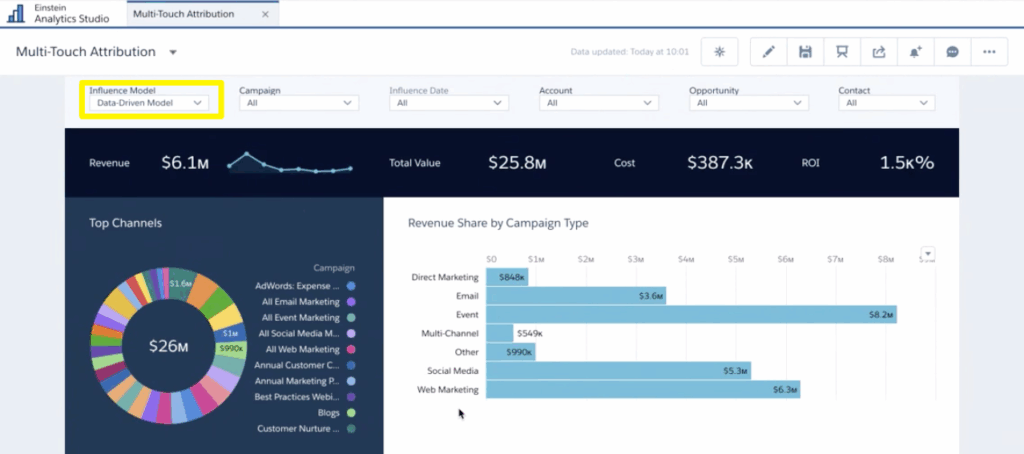1024x454 pixels.
Task: Save dashboard with floppy disk icon
Action: point(805,52)
